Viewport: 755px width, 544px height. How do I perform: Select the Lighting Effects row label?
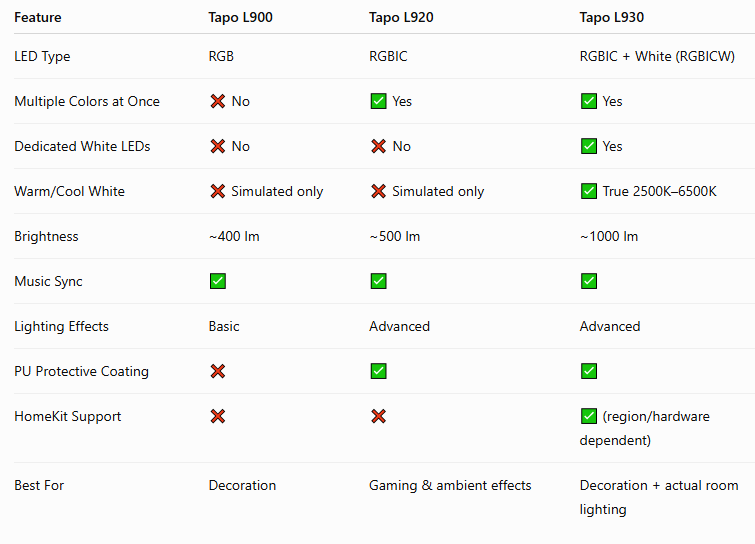[61, 326]
